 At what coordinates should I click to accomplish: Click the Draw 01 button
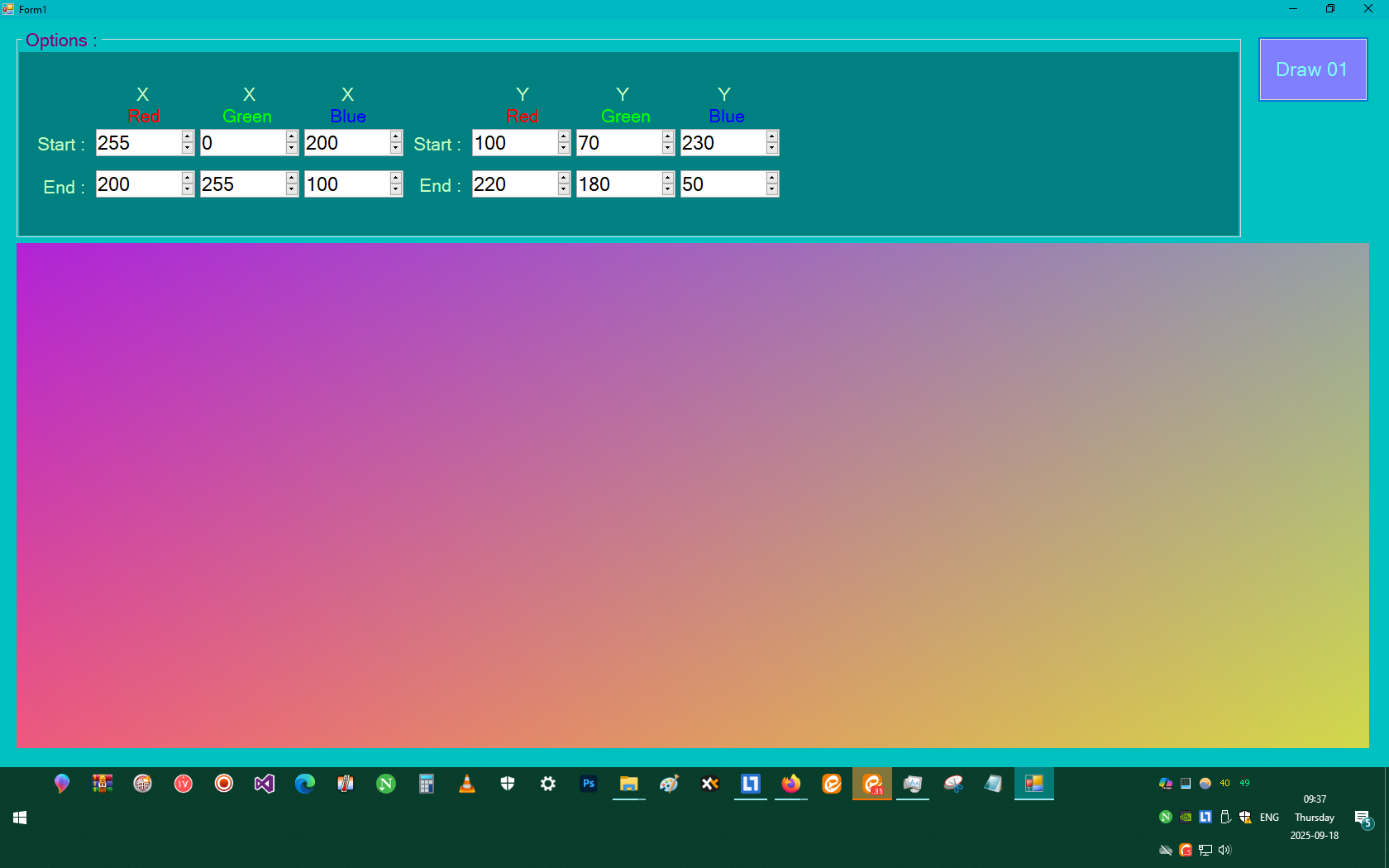pyautogui.click(x=1312, y=69)
